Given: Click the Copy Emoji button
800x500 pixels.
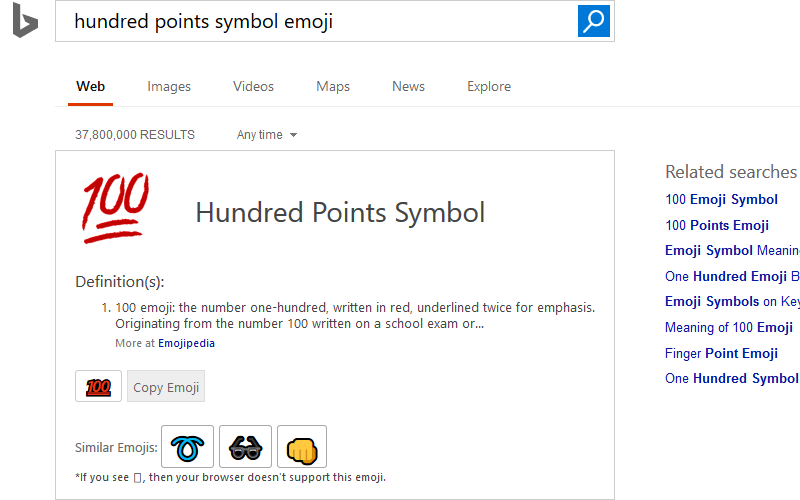Looking at the screenshot, I should (x=166, y=386).
